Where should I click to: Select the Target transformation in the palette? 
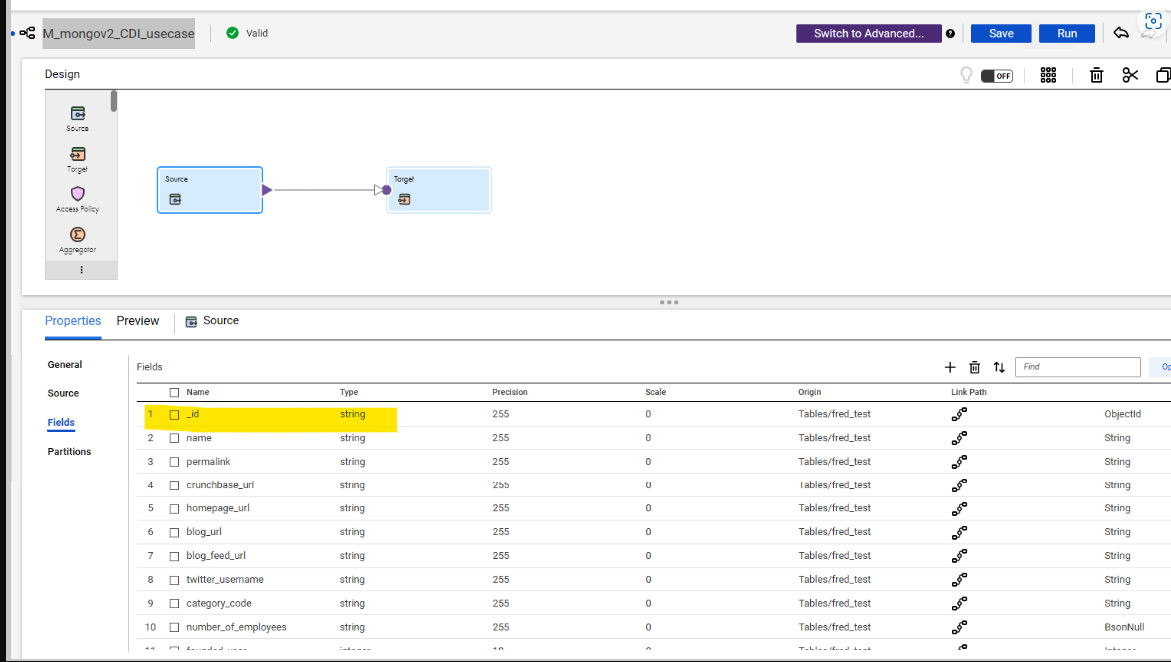(78, 159)
